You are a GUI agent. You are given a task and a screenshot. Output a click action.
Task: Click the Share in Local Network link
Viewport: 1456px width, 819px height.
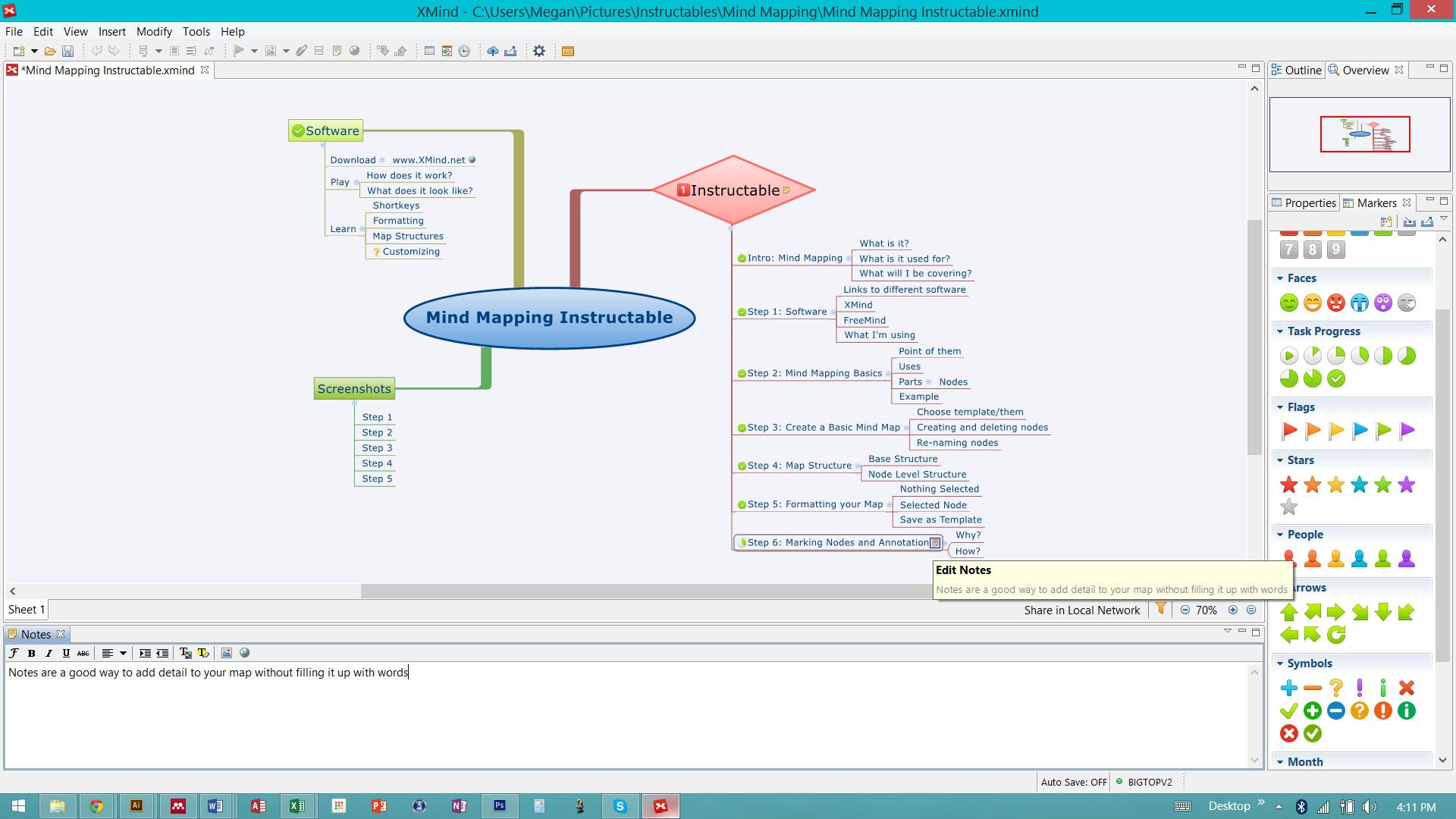tap(1082, 610)
